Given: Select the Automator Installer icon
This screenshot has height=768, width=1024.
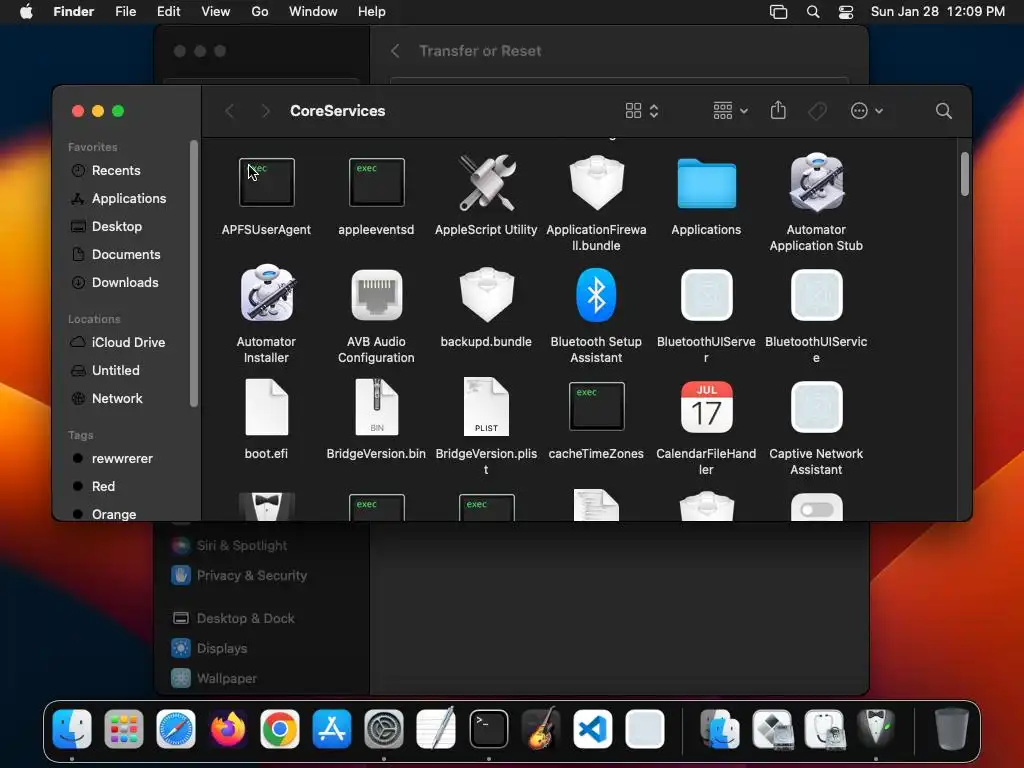Looking at the screenshot, I should [x=266, y=293].
